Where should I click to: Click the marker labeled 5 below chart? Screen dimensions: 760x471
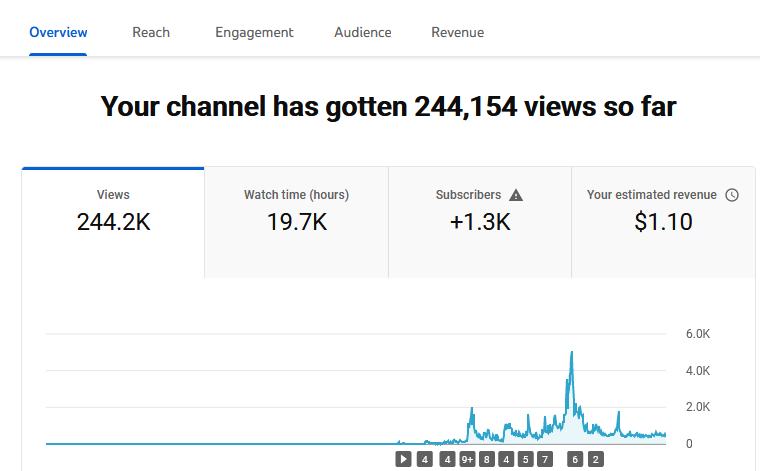pyautogui.click(x=525, y=459)
